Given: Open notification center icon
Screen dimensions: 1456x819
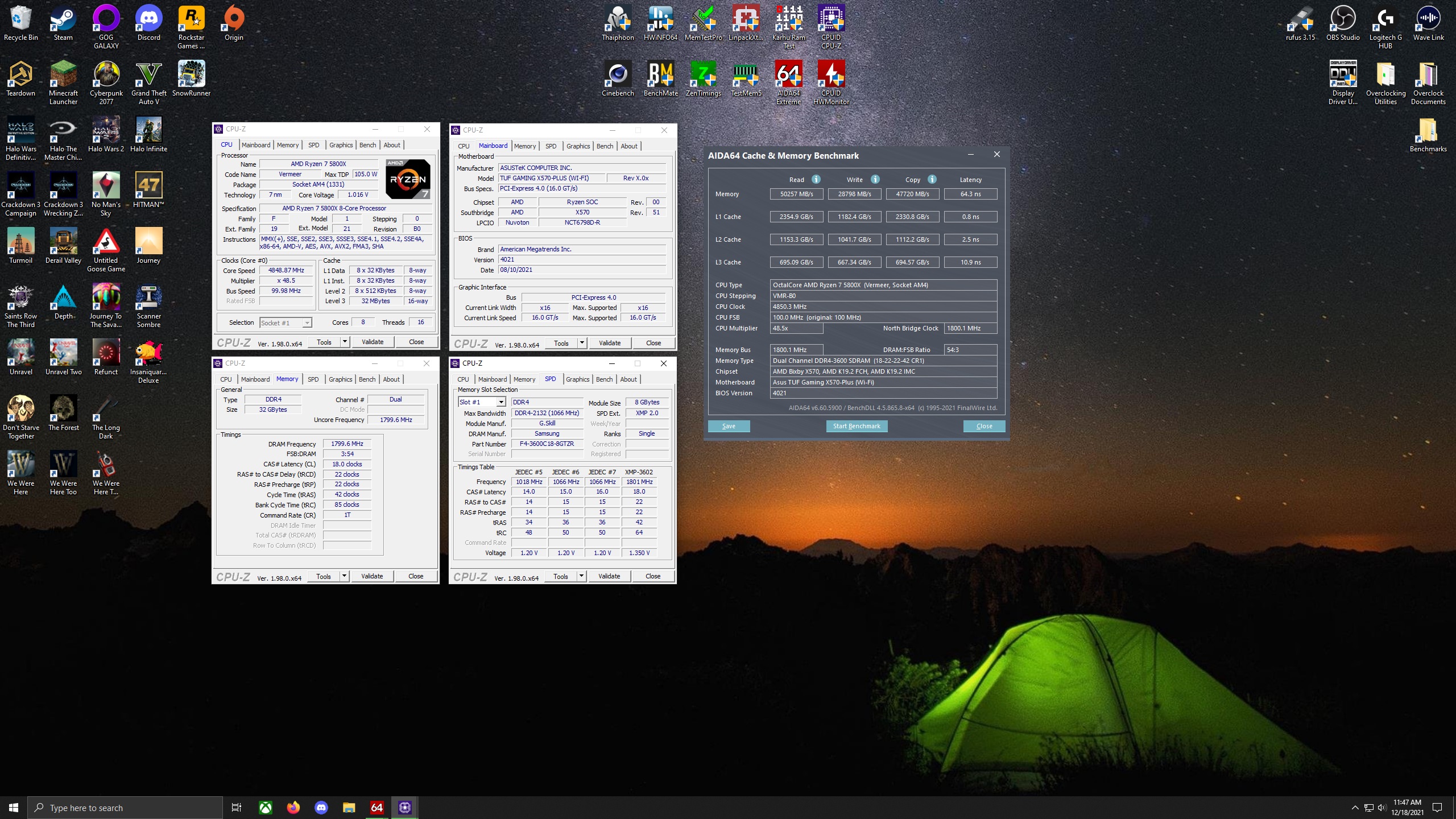Looking at the screenshot, I should click(1437, 808).
